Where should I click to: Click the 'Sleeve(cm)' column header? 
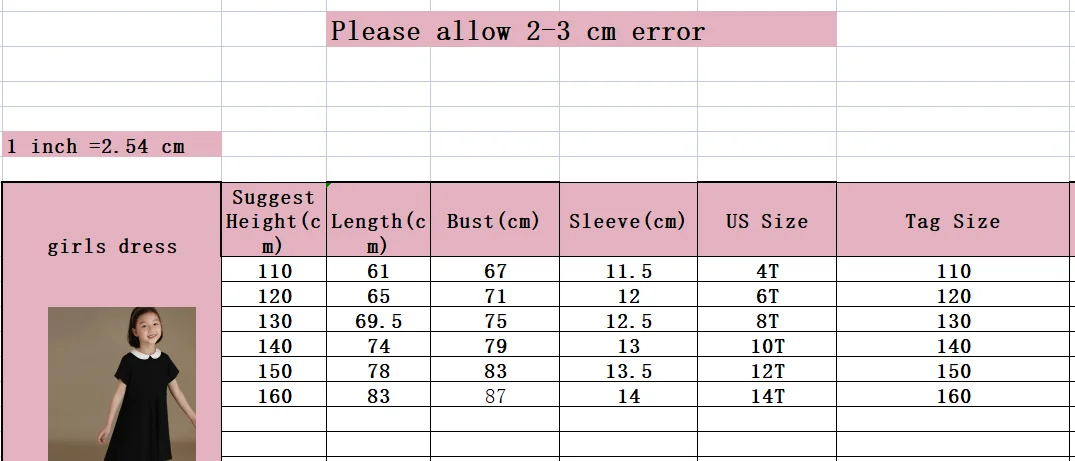[628, 221]
